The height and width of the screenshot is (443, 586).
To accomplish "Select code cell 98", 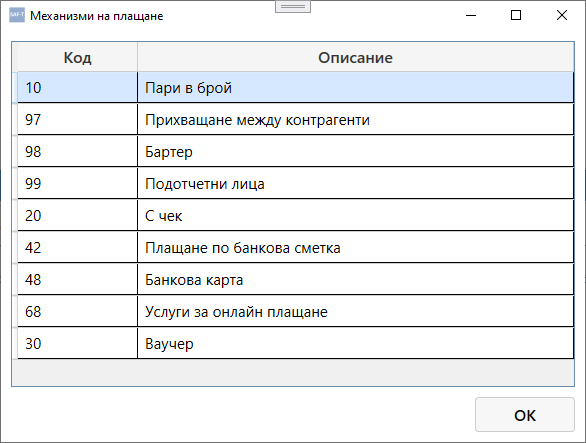I will 77,152.
